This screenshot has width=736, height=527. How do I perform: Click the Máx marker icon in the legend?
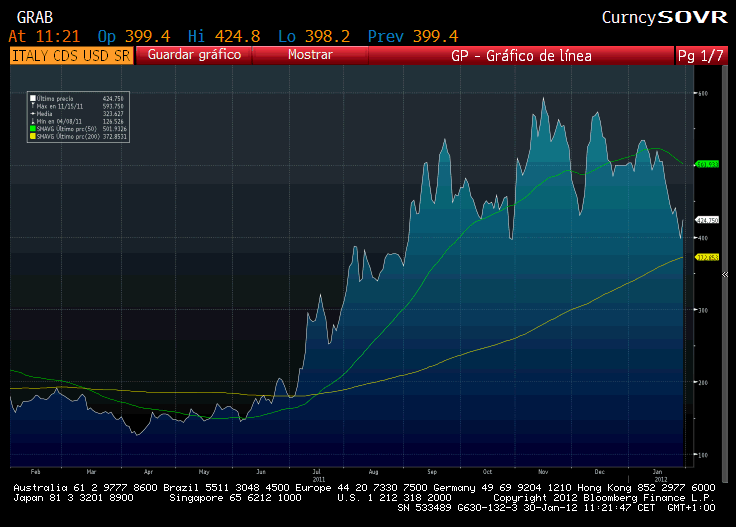[x=33, y=106]
